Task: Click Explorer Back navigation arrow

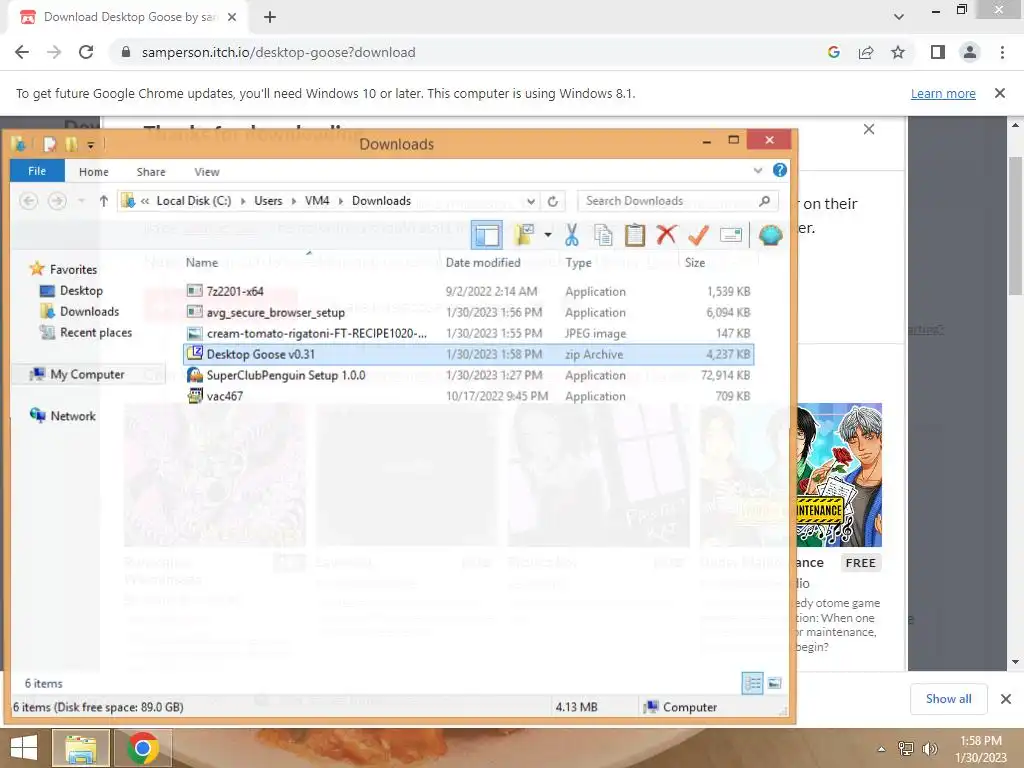Action: tap(29, 201)
